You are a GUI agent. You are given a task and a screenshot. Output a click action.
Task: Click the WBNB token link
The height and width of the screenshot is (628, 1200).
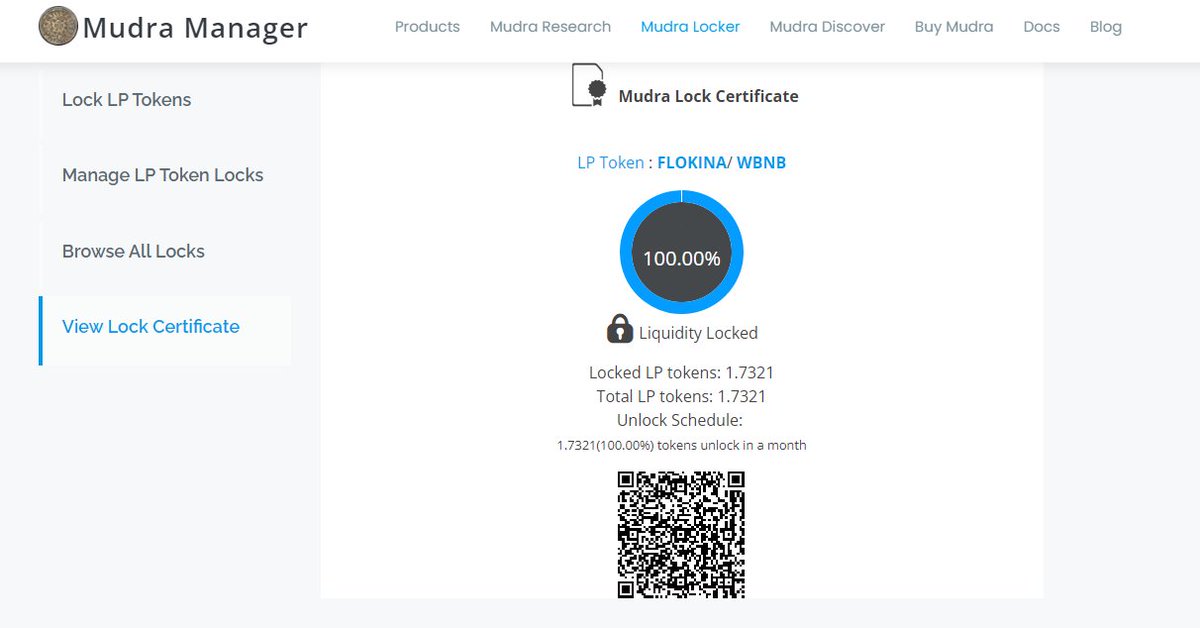(761, 162)
